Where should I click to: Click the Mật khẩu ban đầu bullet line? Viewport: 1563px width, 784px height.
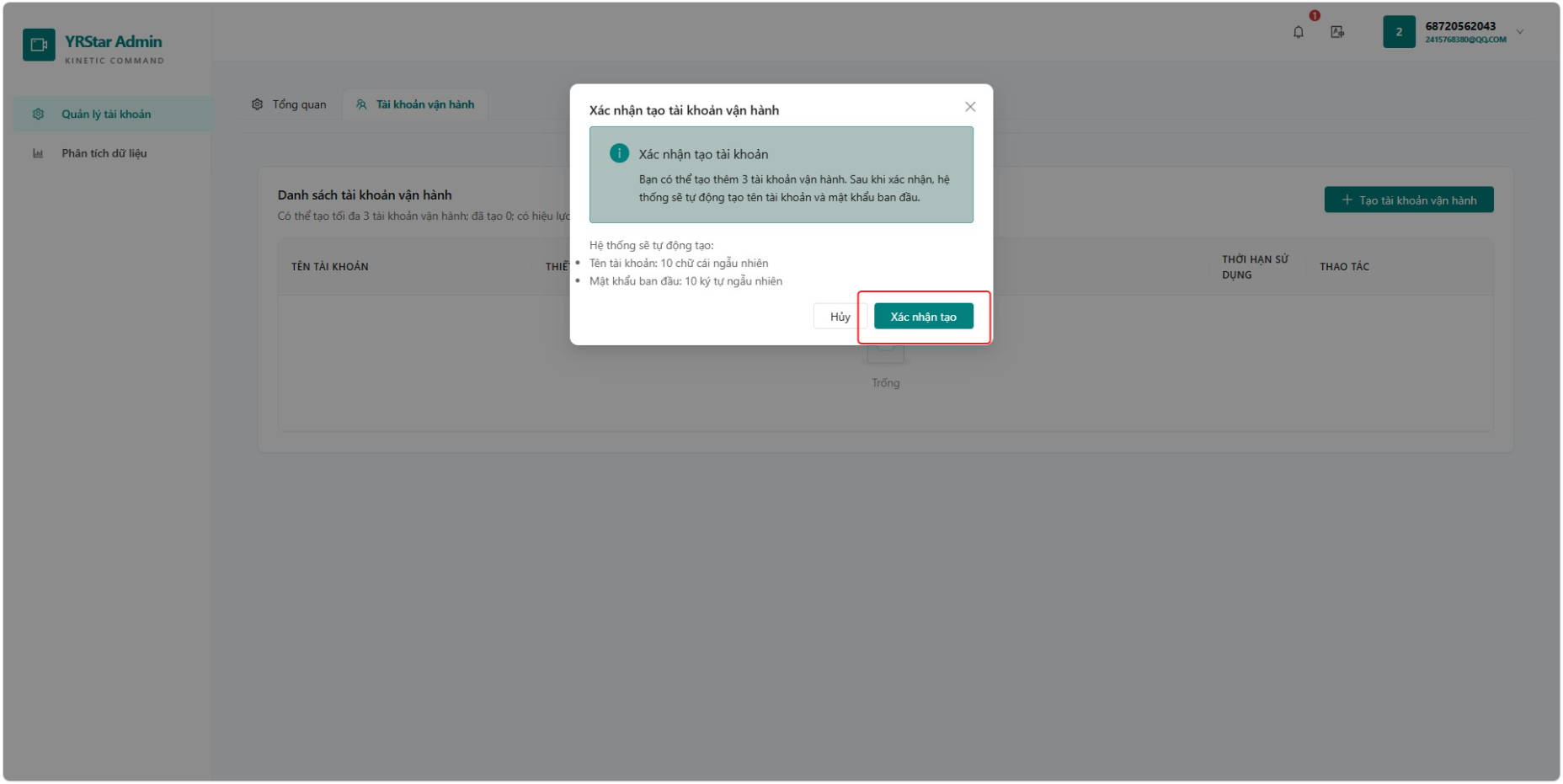coord(685,281)
